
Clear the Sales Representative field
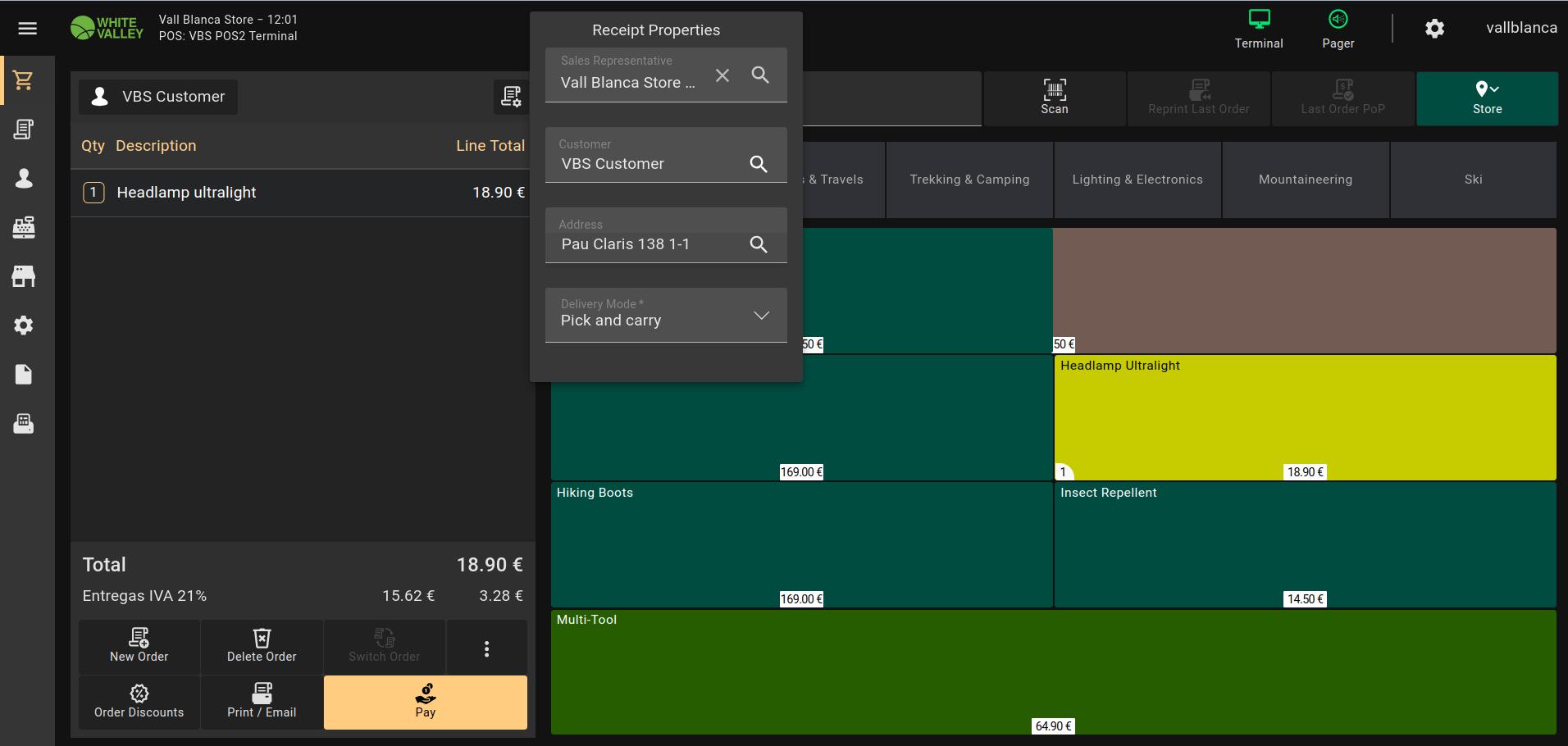point(722,75)
